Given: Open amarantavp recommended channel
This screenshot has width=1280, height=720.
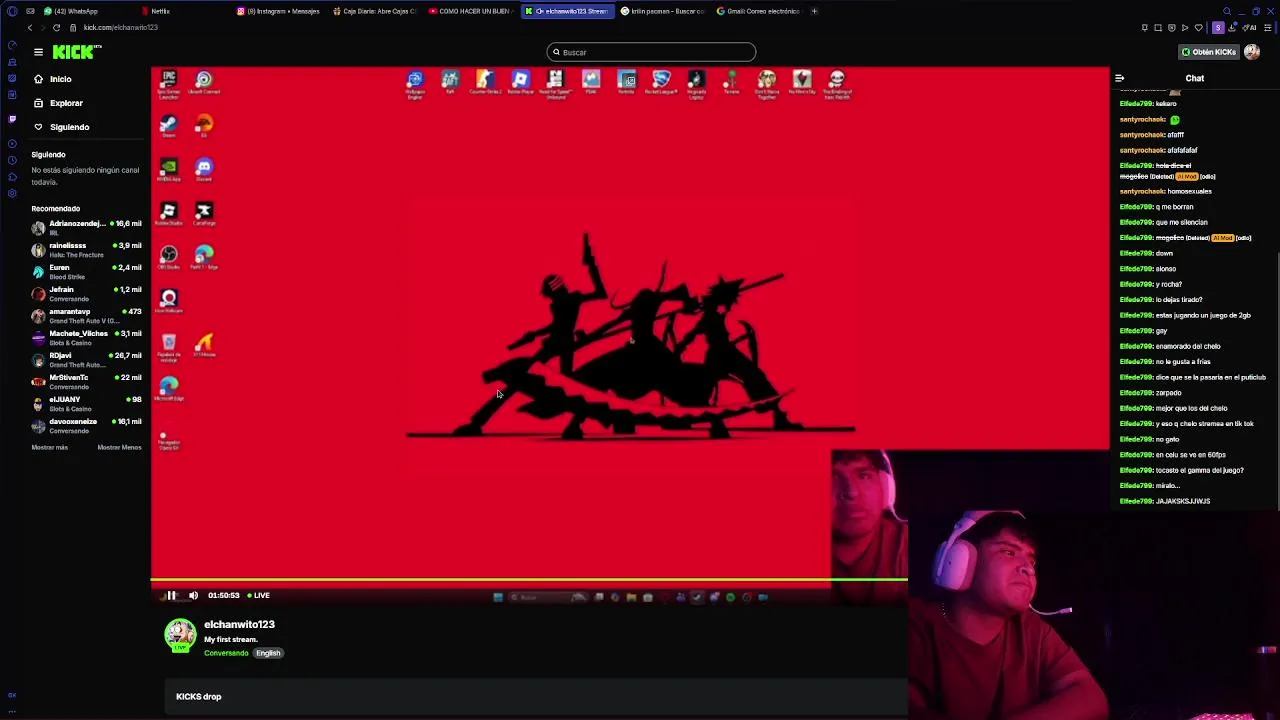Looking at the screenshot, I should [86, 316].
